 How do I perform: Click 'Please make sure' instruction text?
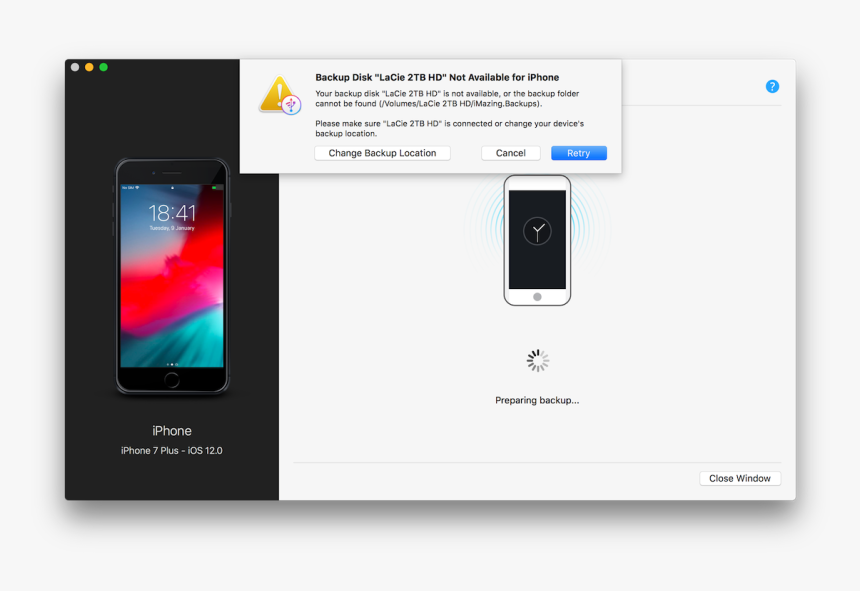[x=449, y=128]
